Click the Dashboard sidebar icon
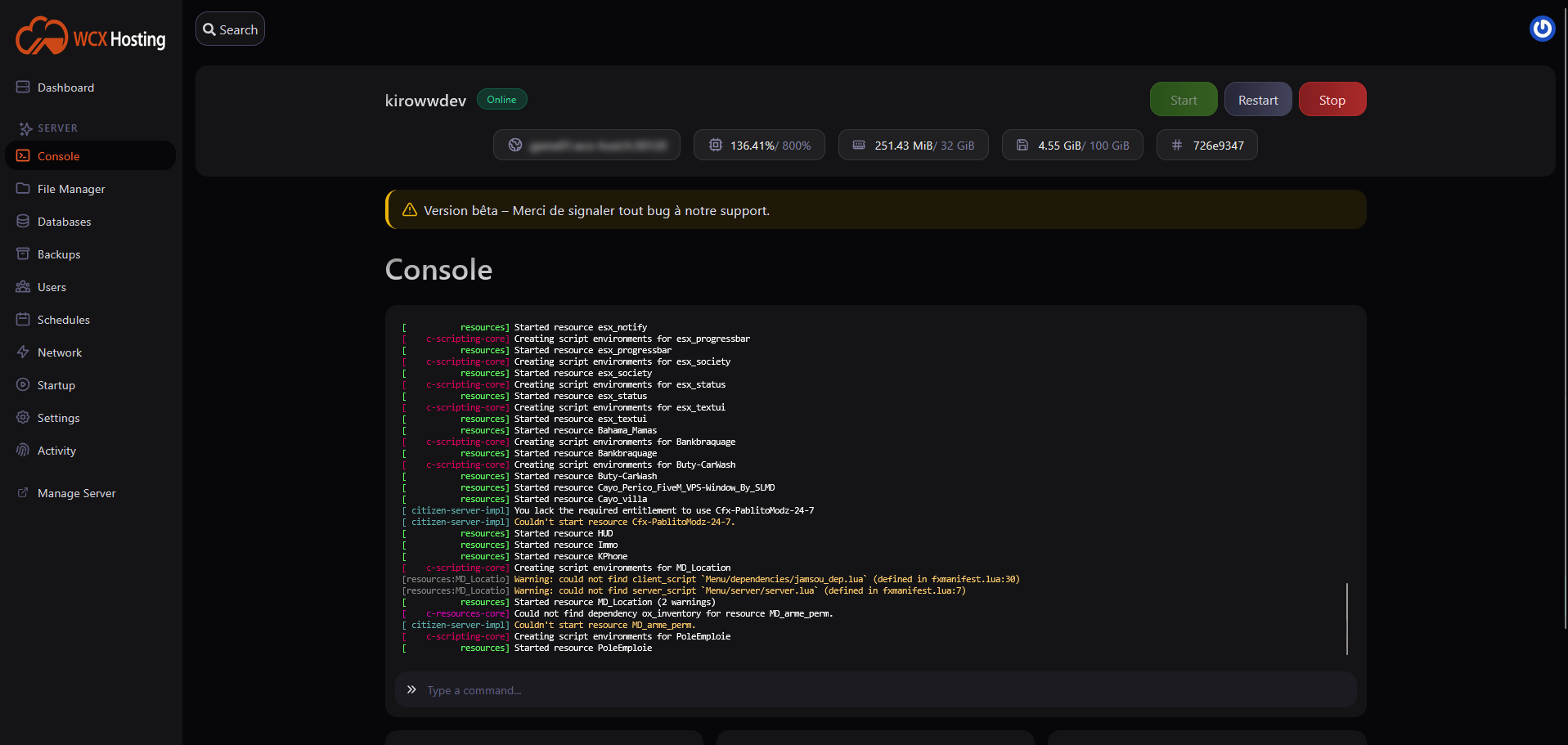Screen dimensions: 1568x745 [x=23, y=87]
